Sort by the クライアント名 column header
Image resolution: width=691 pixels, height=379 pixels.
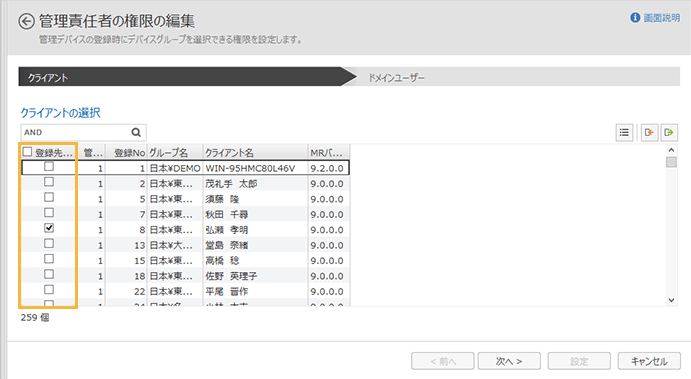[255, 152]
